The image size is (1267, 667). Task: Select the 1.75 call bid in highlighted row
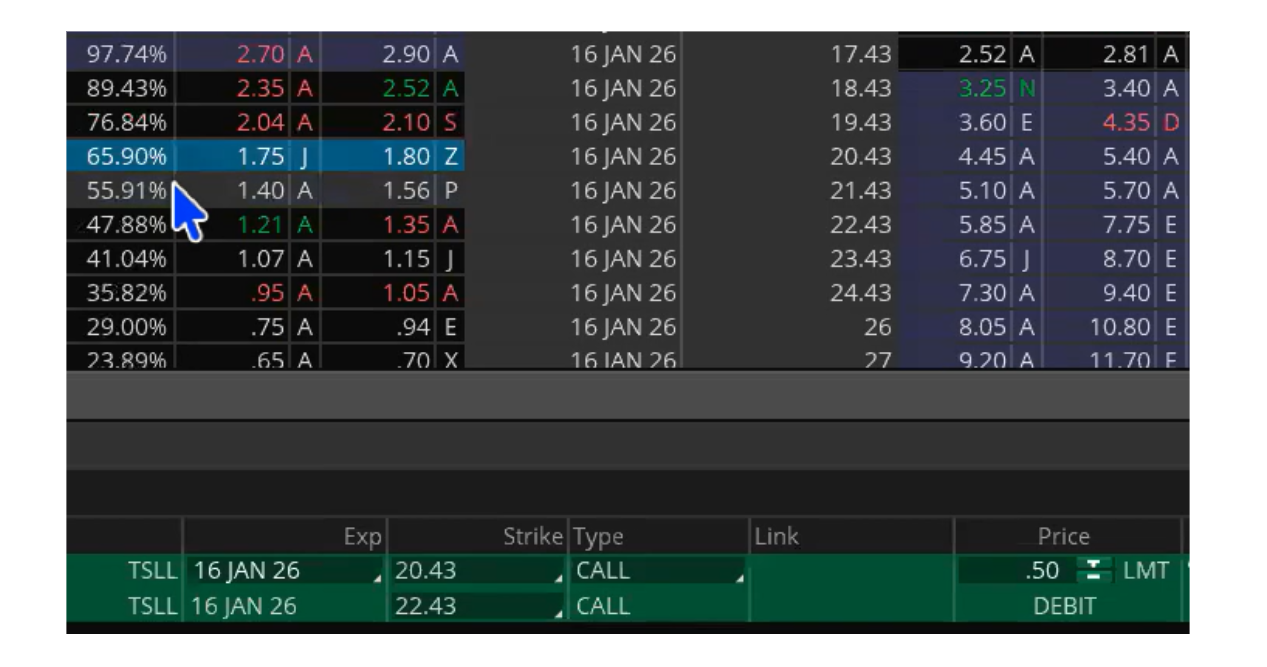pyautogui.click(x=261, y=157)
